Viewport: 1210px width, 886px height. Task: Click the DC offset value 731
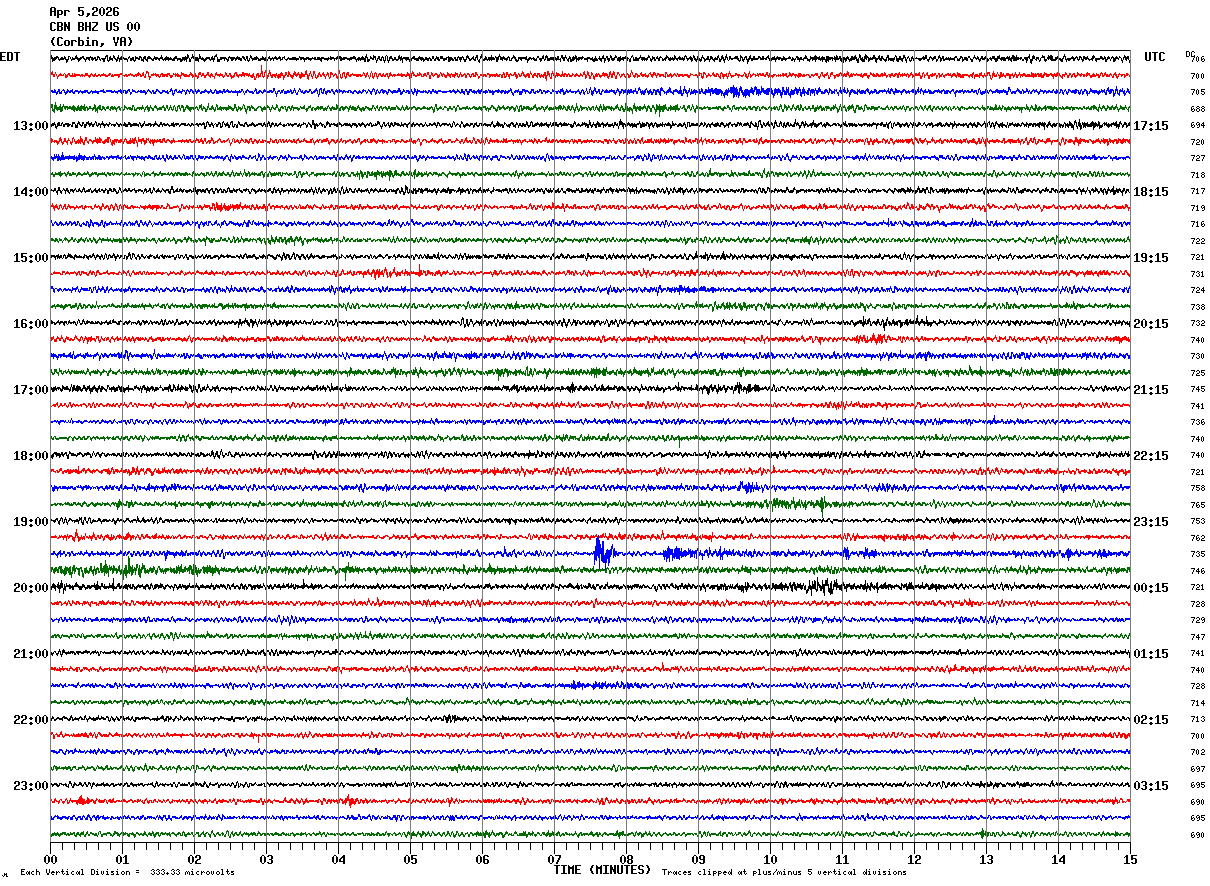[x=1197, y=274]
